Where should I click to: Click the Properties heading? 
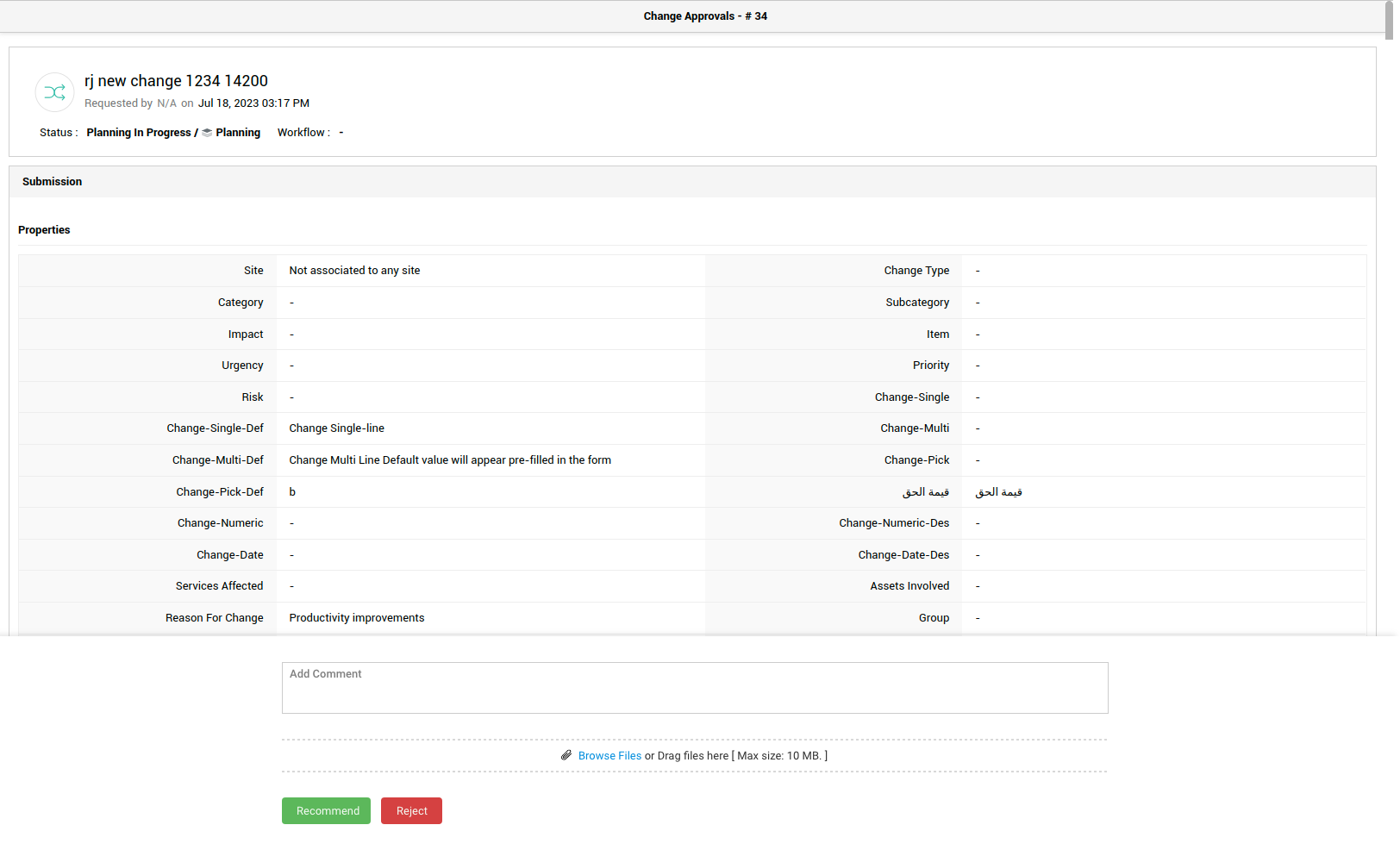click(44, 230)
